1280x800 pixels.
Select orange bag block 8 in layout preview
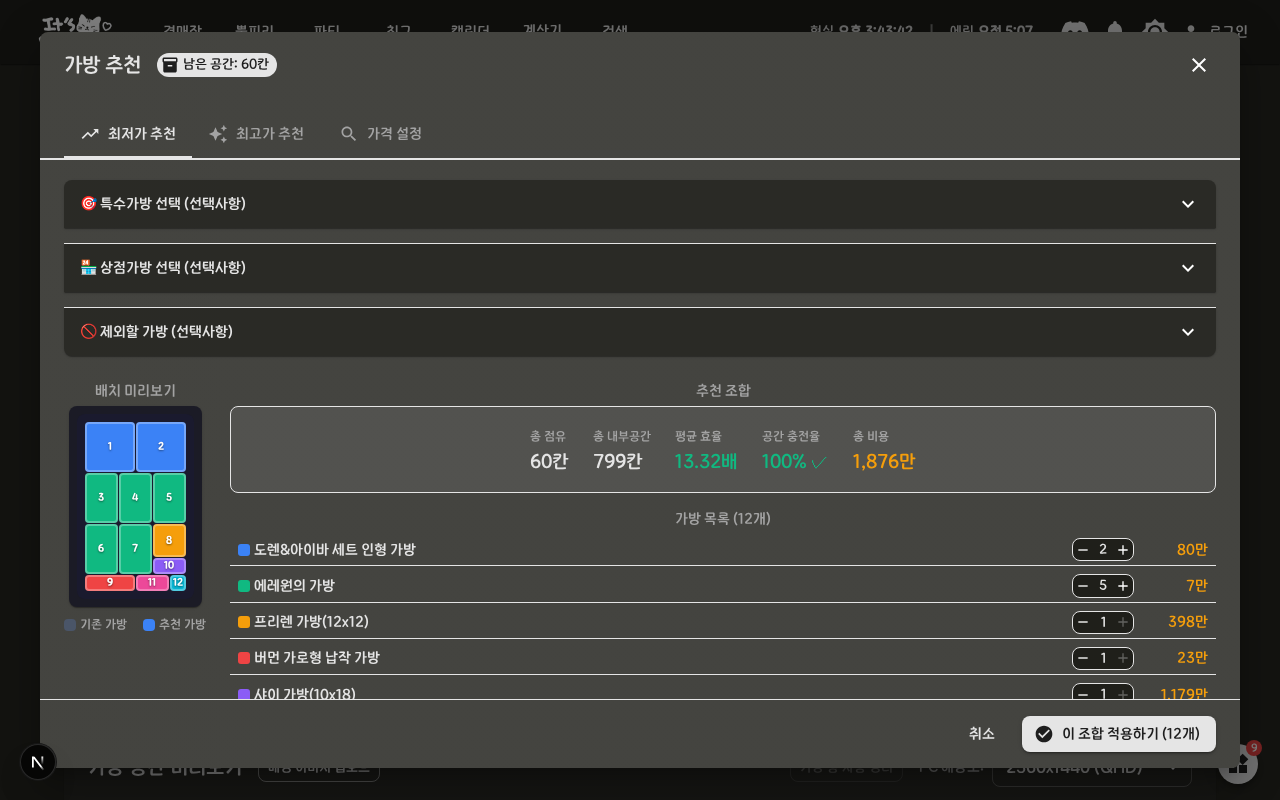(169, 541)
